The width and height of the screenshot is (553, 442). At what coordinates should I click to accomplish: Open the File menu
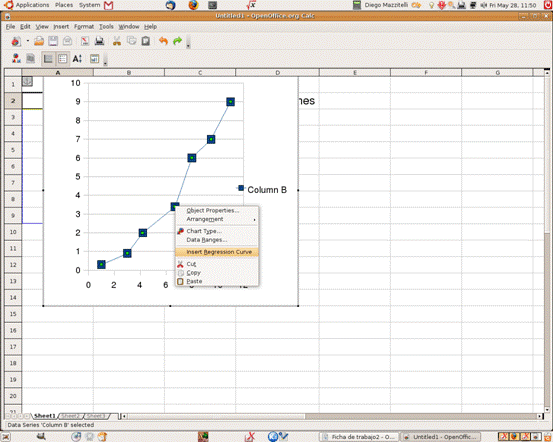point(11,26)
